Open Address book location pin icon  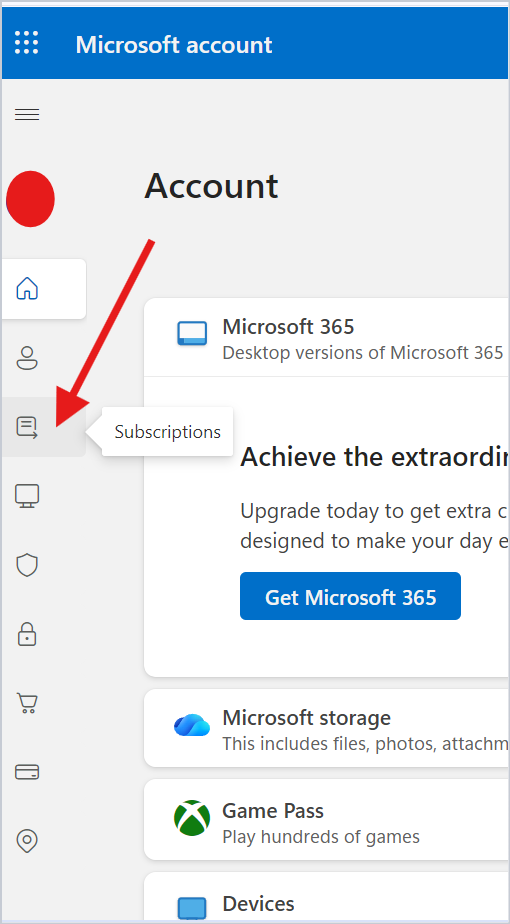(27, 841)
